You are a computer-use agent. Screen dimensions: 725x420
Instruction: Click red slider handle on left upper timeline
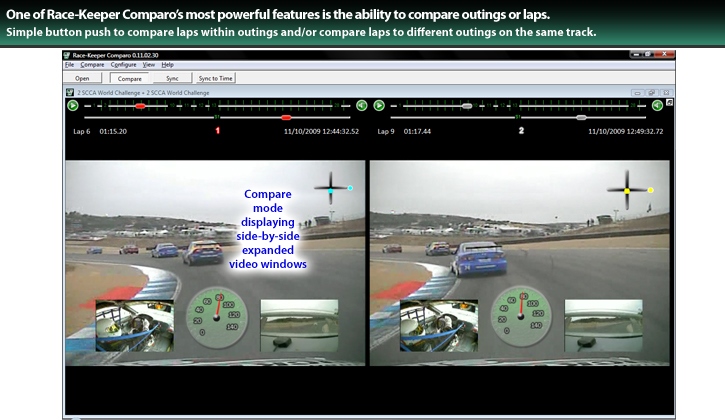point(141,105)
